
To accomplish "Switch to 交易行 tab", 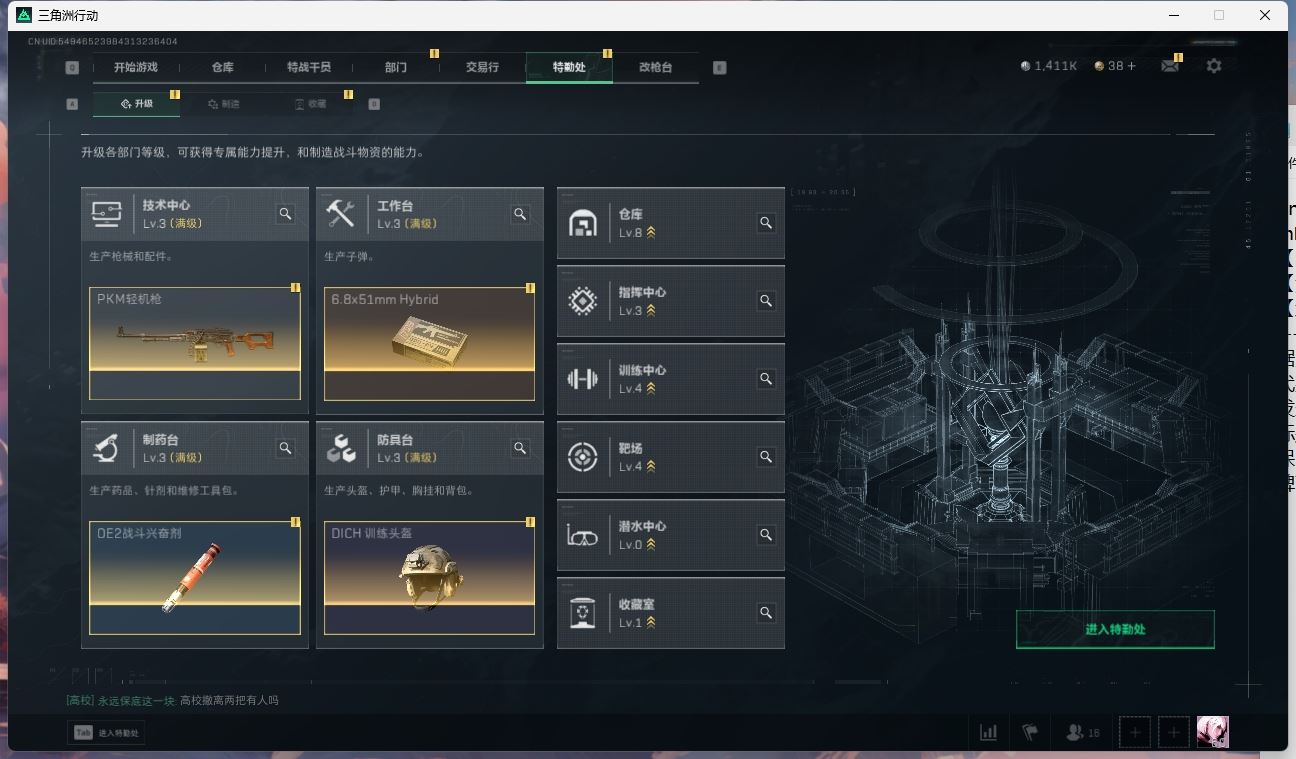I will [482, 67].
